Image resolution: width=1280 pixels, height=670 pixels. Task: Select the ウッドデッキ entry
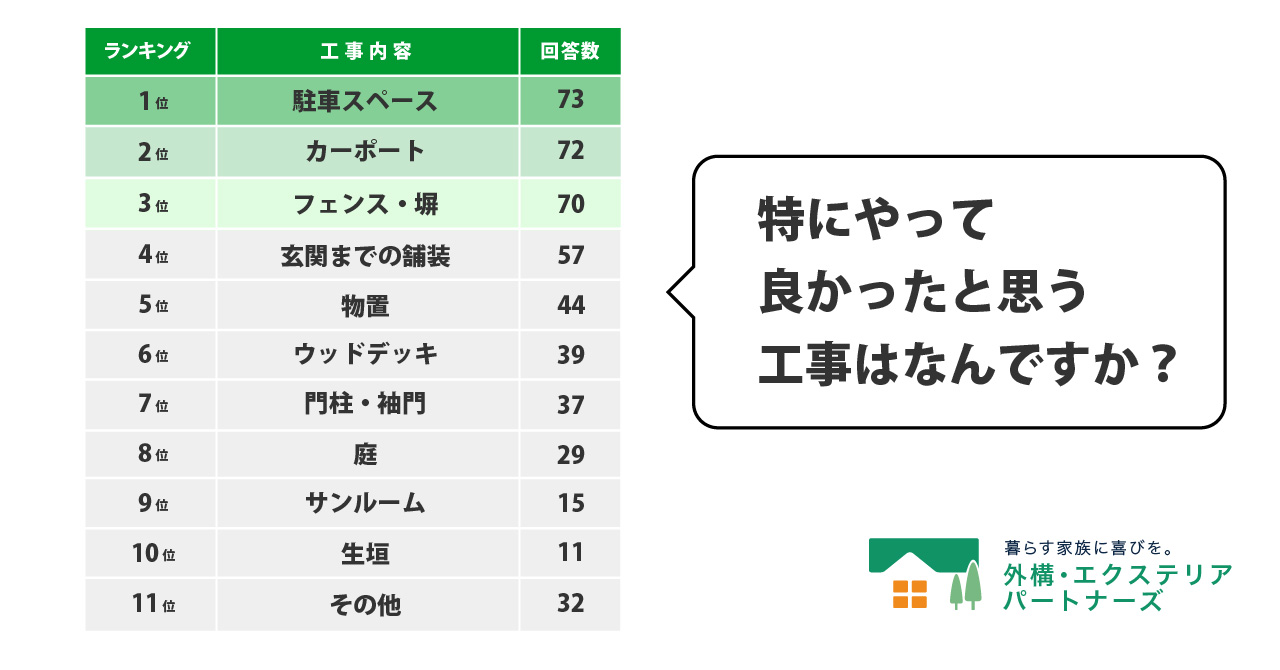click(x=367, y=355)
